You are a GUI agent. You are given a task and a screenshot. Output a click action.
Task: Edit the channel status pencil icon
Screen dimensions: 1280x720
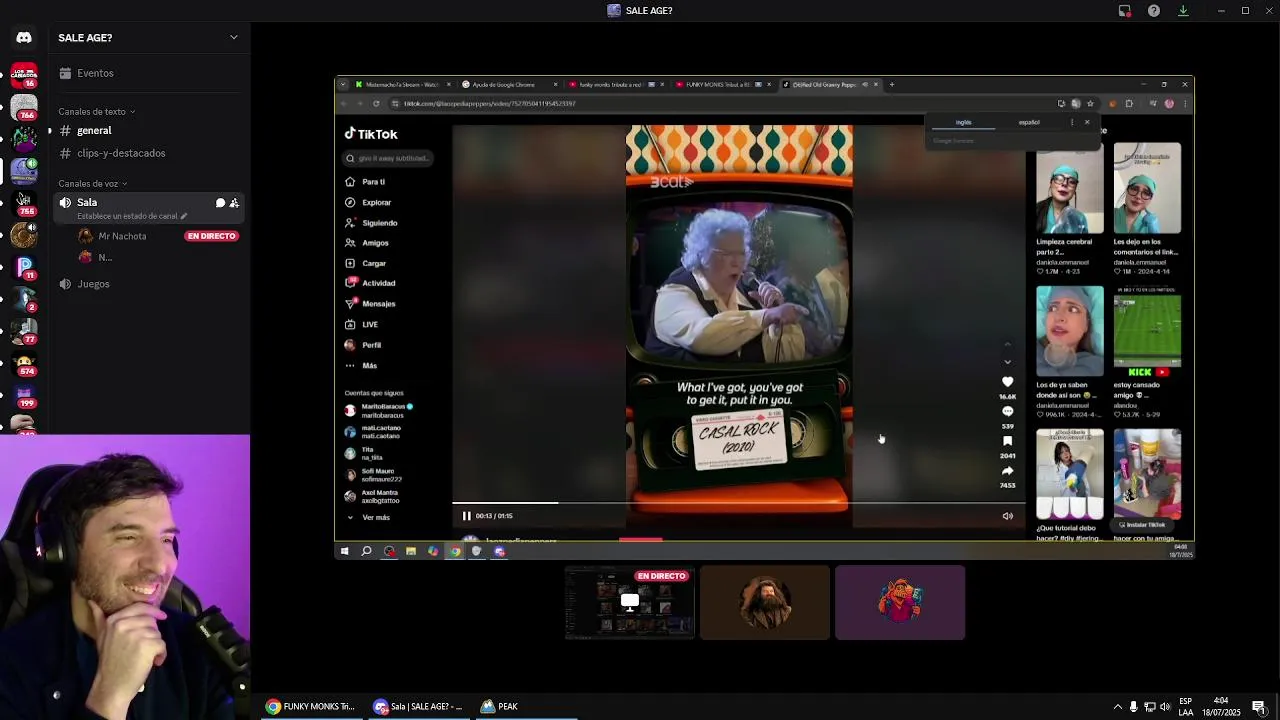183,216
